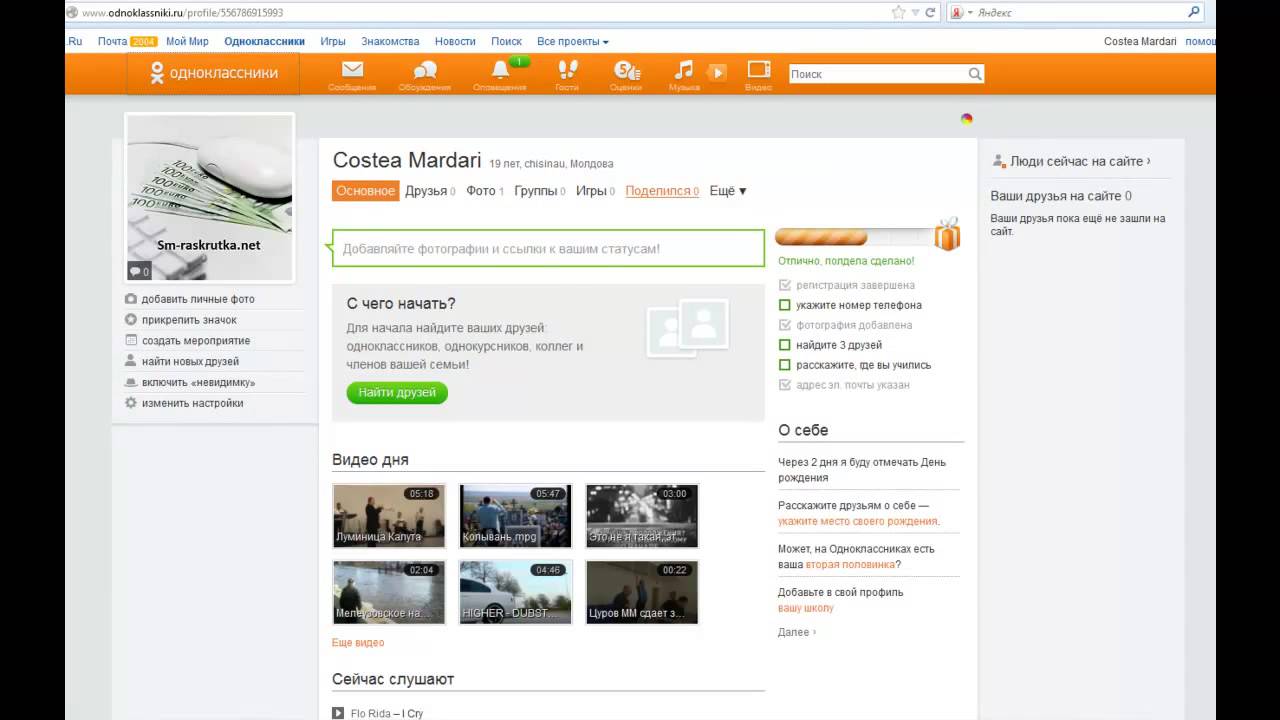
Task: Open the Обсуждения chat bubbles icon
Action: [425, 70]
